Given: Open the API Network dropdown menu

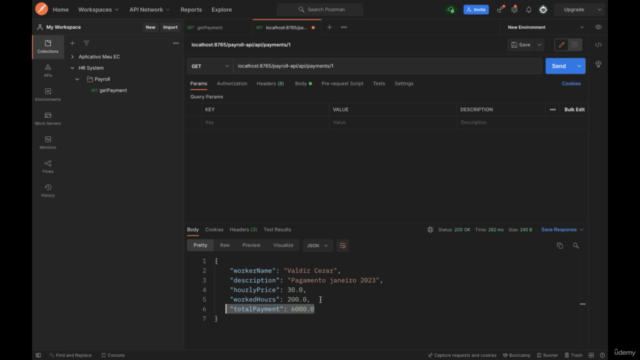Looking at the screenshot, I should click(149, 9).
